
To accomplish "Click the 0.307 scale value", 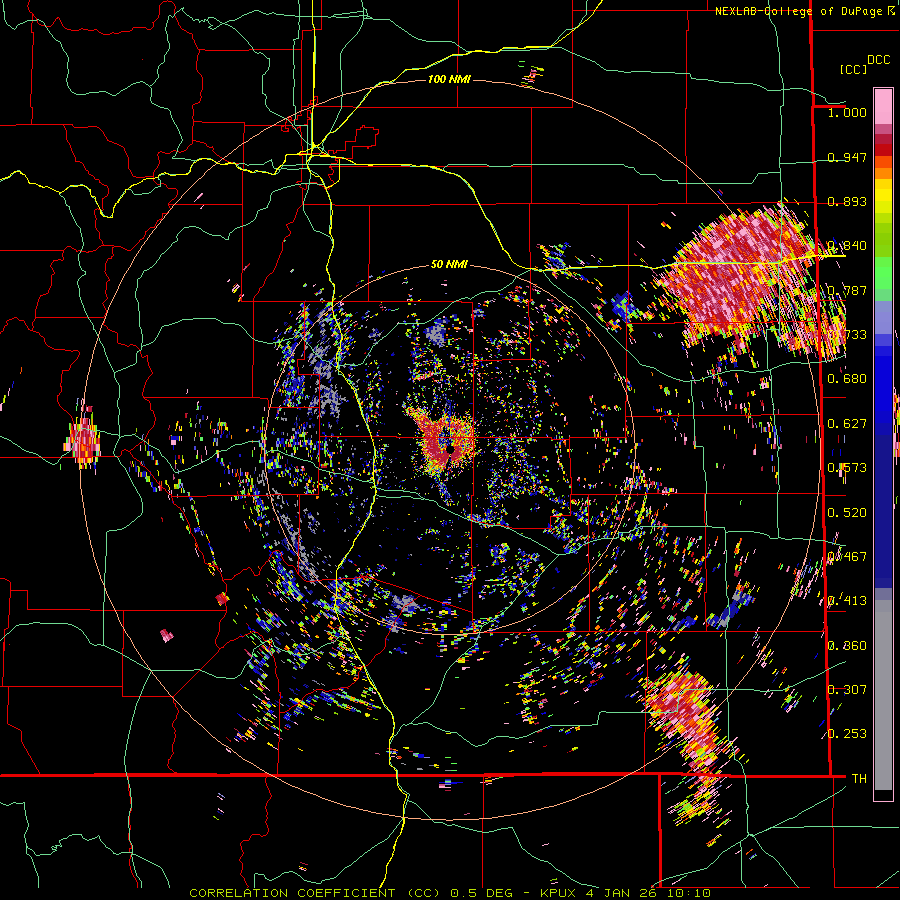I will coord(847,690).
